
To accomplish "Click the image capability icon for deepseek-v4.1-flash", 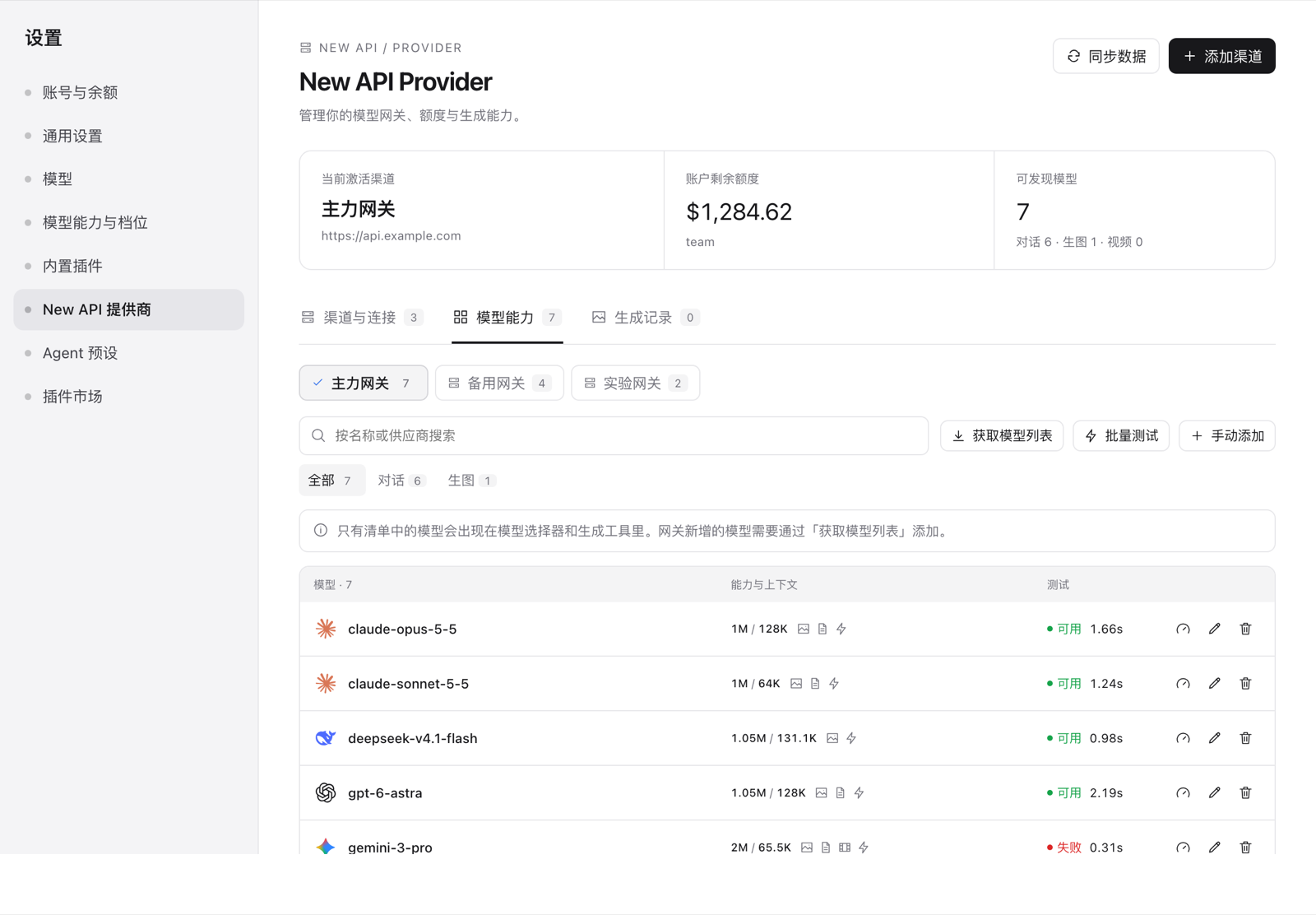I will (832, 738).
